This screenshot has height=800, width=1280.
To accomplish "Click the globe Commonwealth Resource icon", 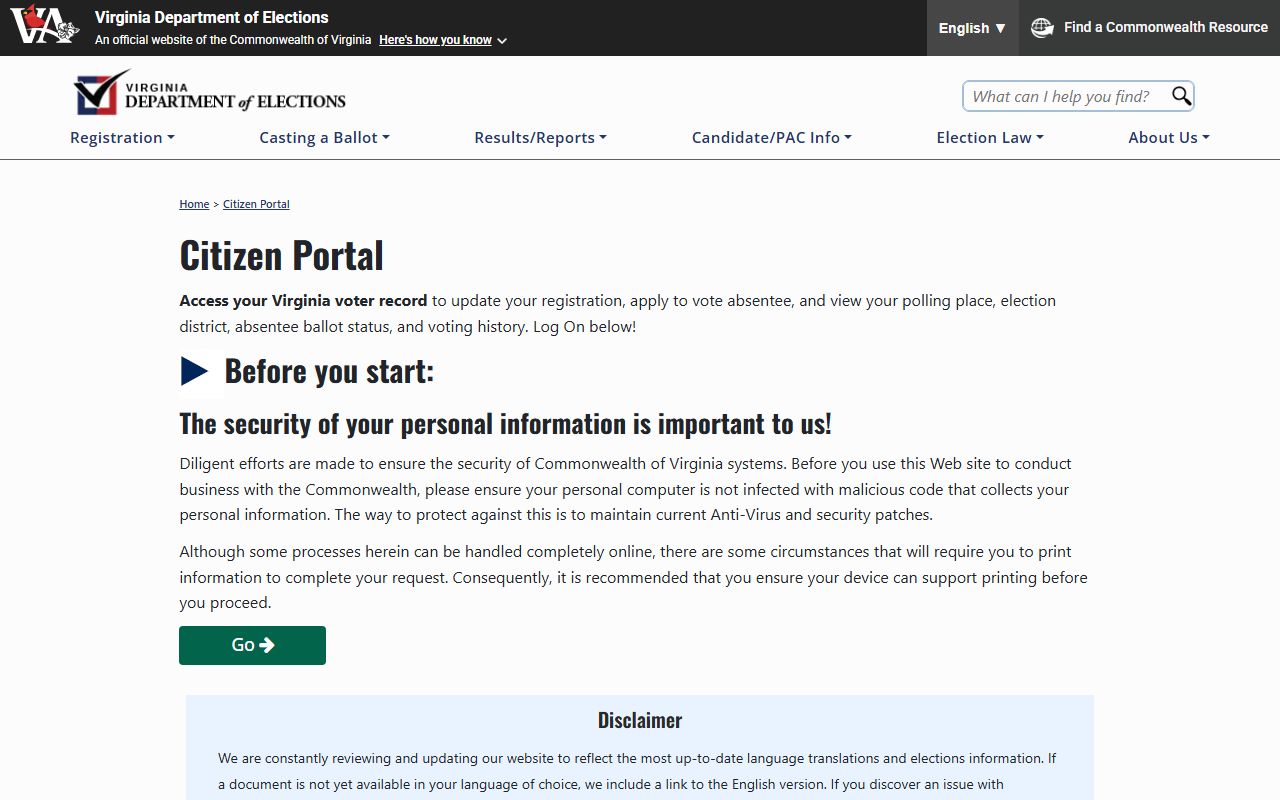I will tap(1042, 28).
